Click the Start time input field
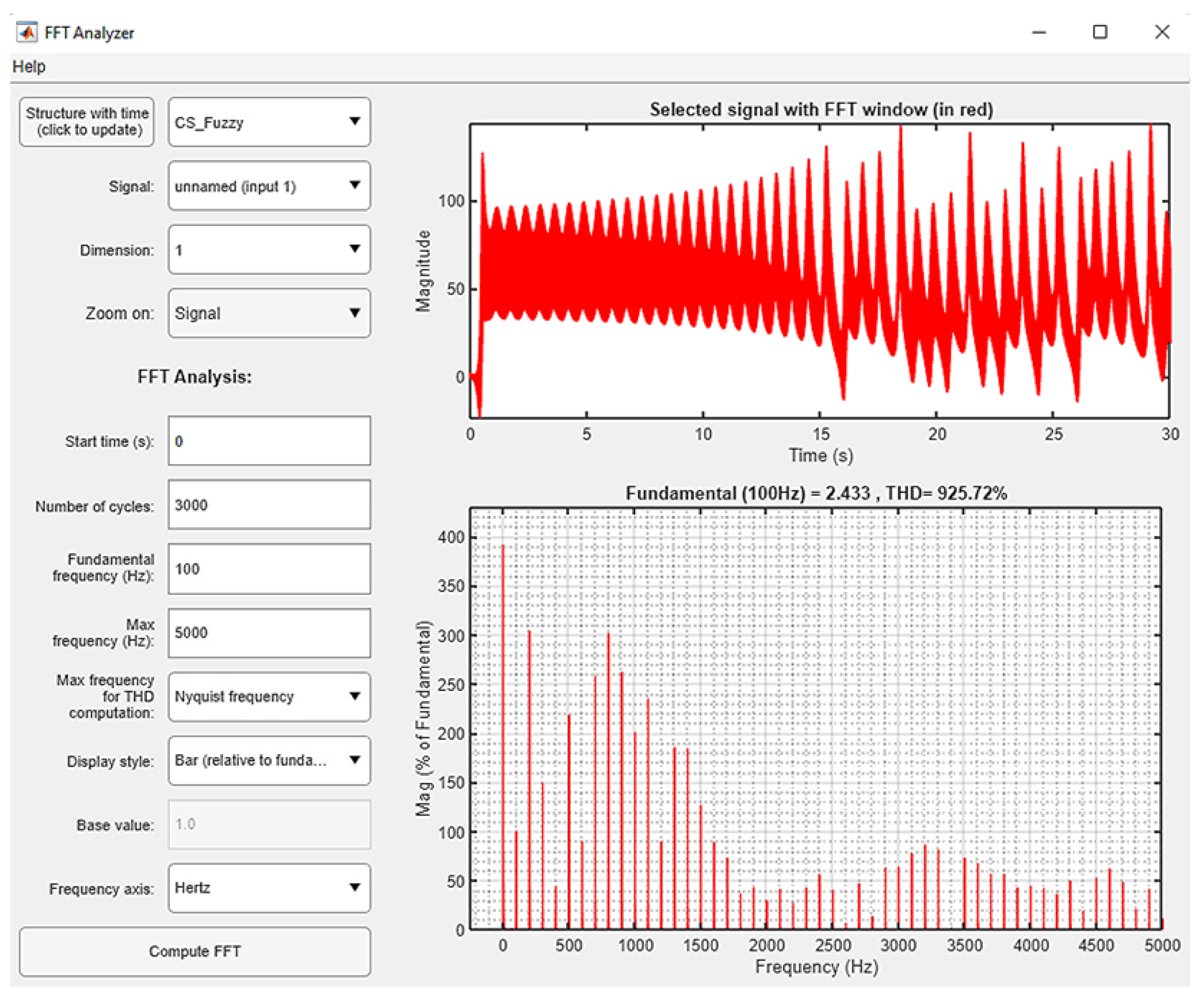The height and width of the screenshot is (1001, 1204). (x=269, y=441)
